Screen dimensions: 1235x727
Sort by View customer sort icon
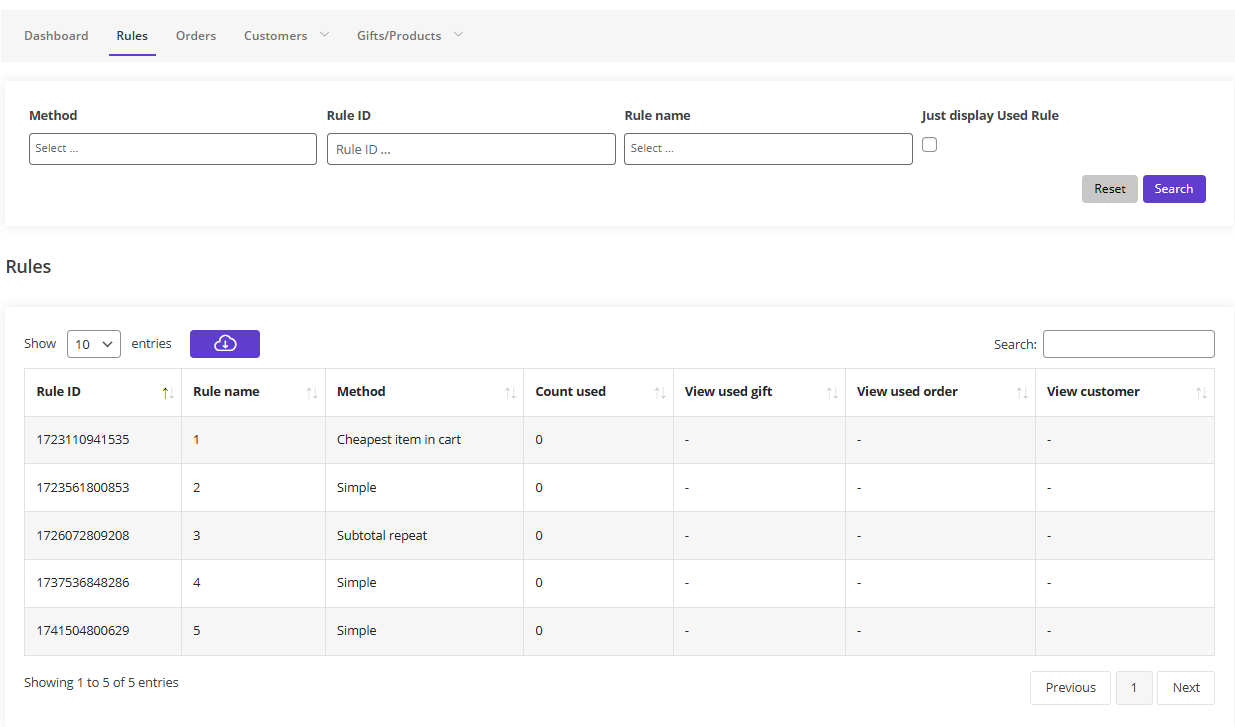coord(1201,393)
